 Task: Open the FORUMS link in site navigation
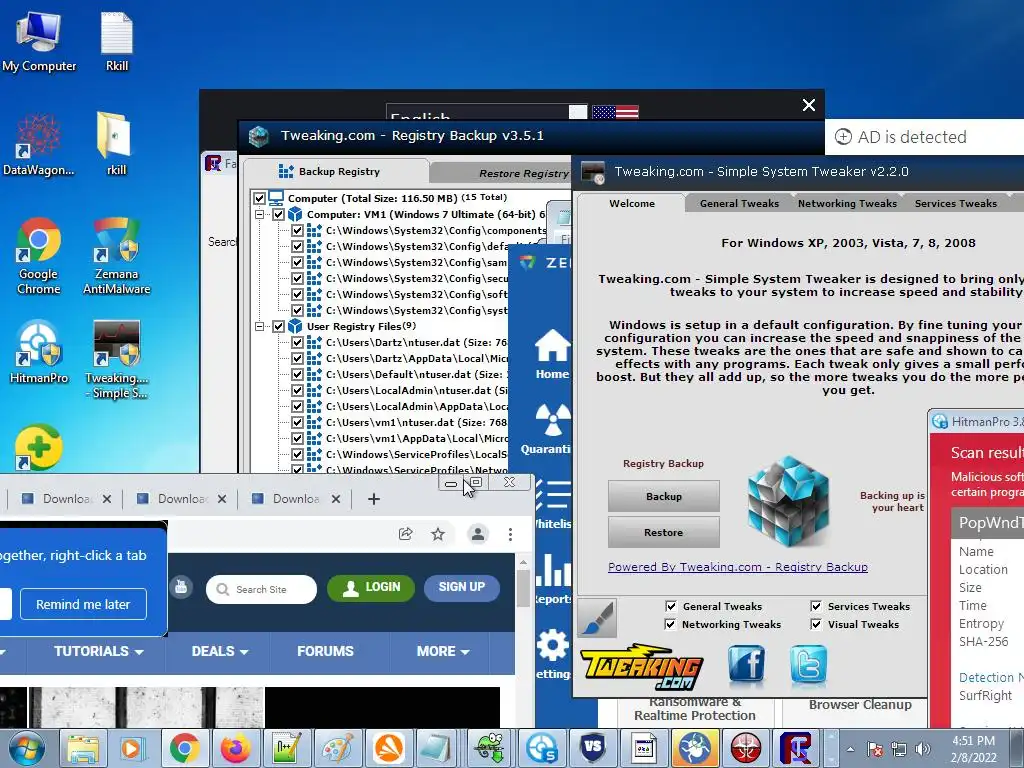coord(325,651)
